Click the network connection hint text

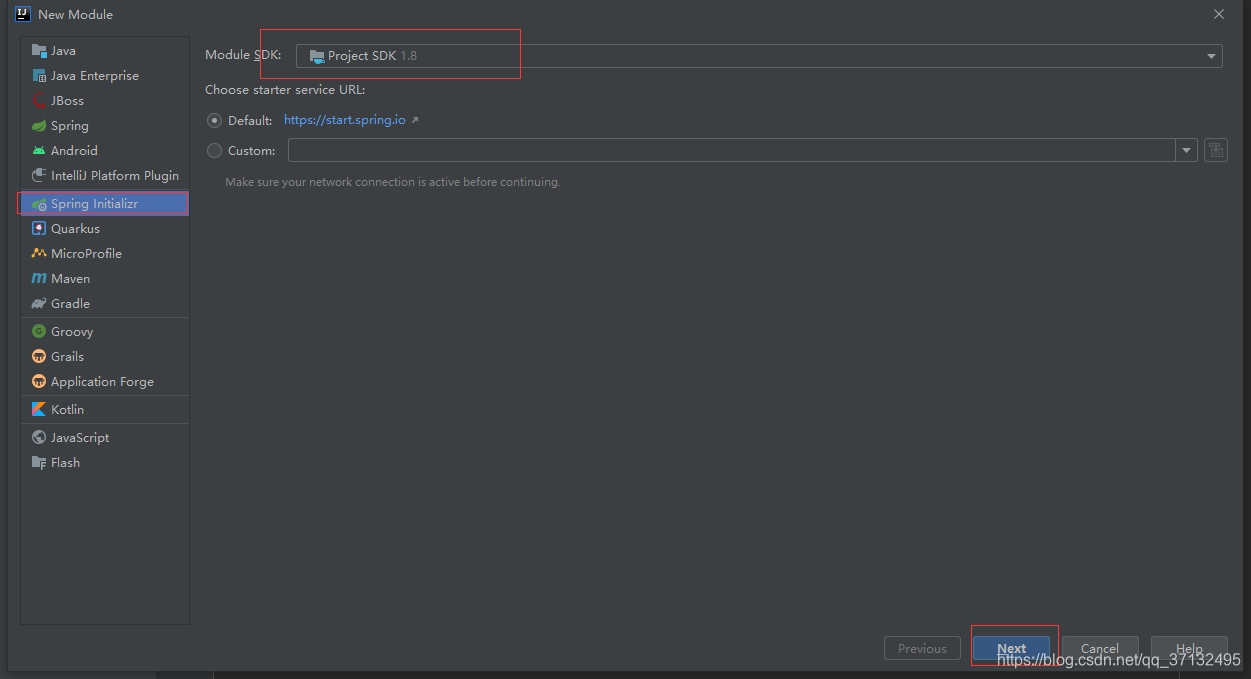[393, 182]
